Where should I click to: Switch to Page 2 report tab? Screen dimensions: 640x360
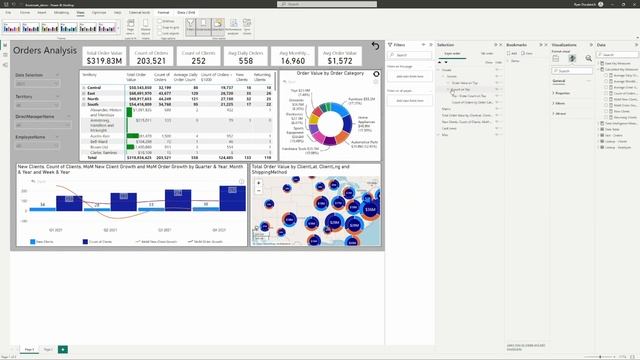pos(48,349)
